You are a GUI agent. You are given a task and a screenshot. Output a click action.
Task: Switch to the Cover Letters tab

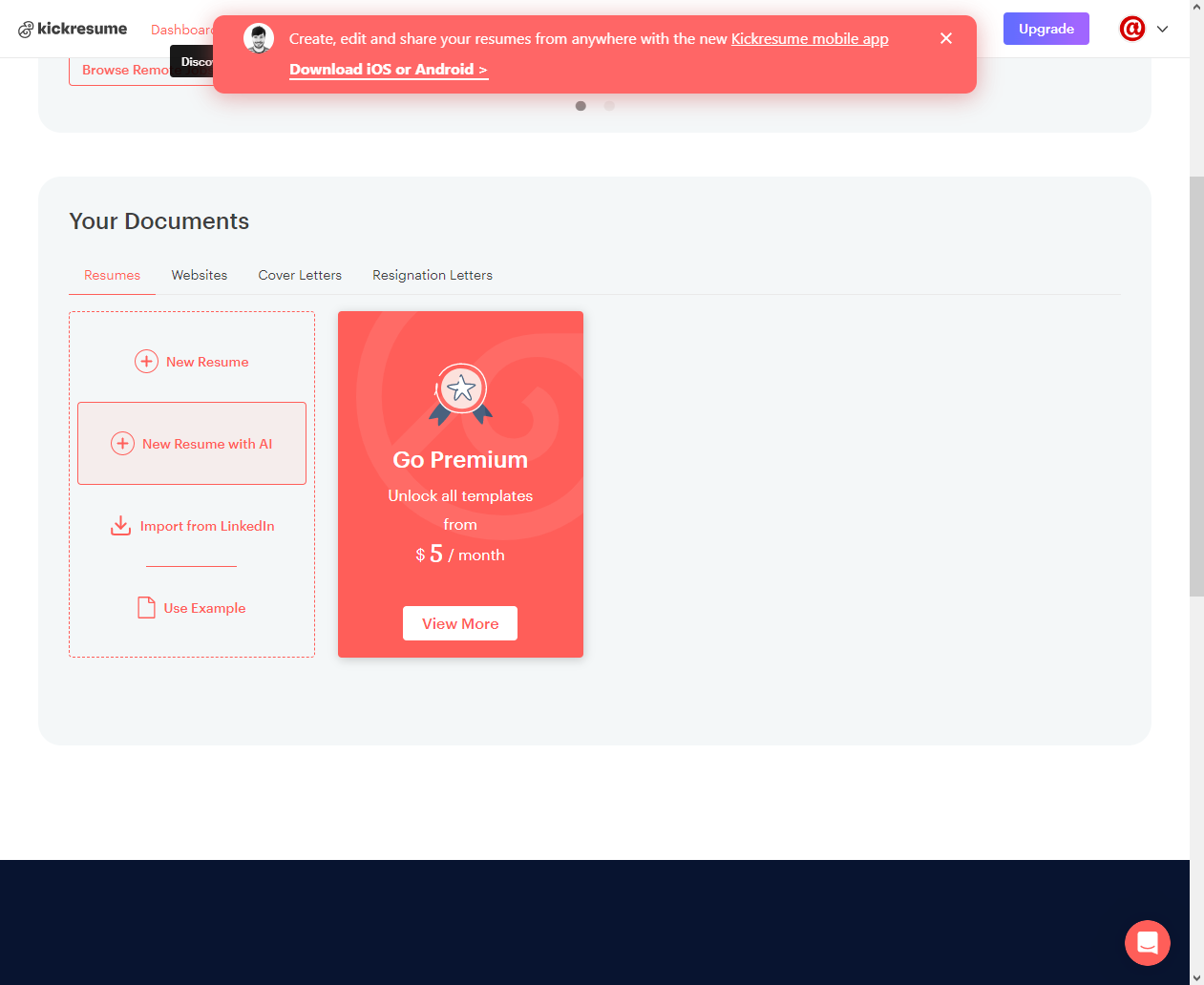[x=300, y=275]
